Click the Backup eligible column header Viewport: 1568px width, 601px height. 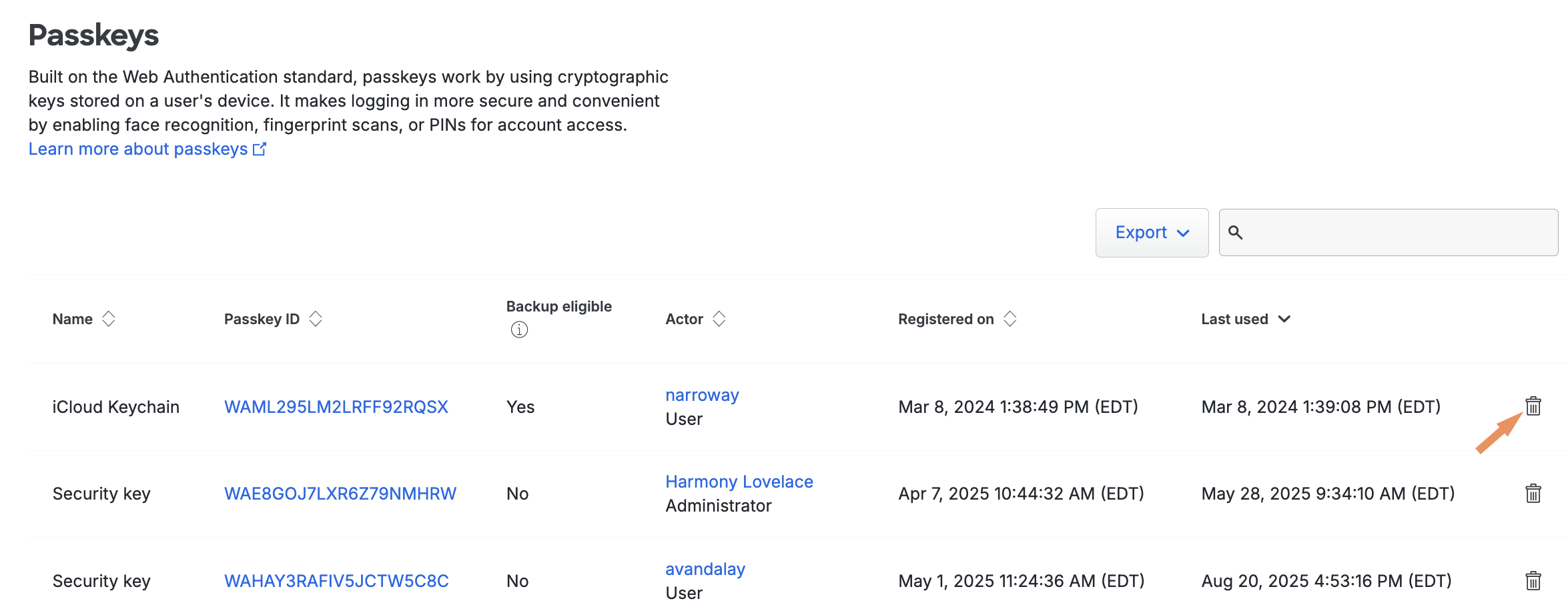[558, 306]
